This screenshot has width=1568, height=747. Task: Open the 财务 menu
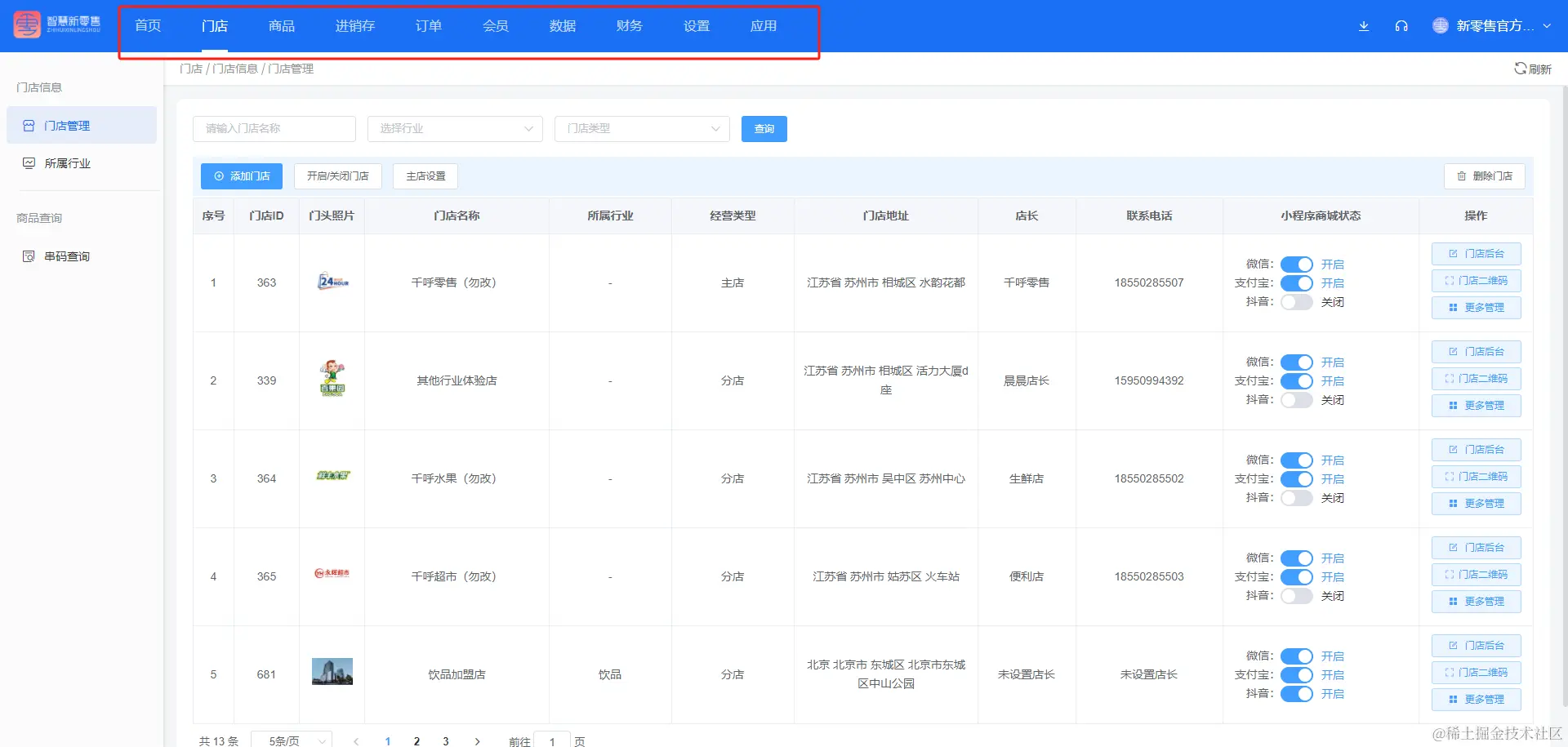coord(630,26)
